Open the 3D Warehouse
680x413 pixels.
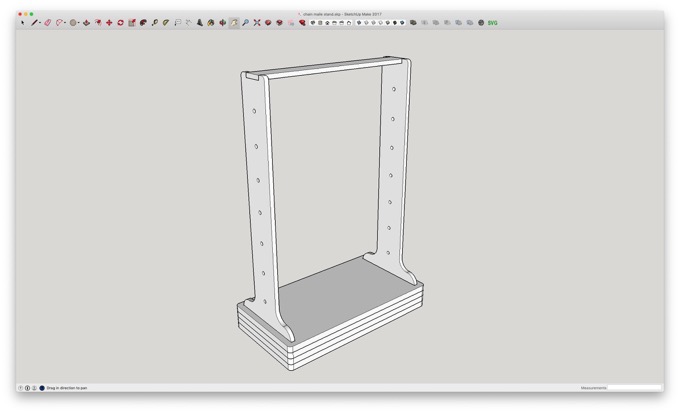[268, 23]
